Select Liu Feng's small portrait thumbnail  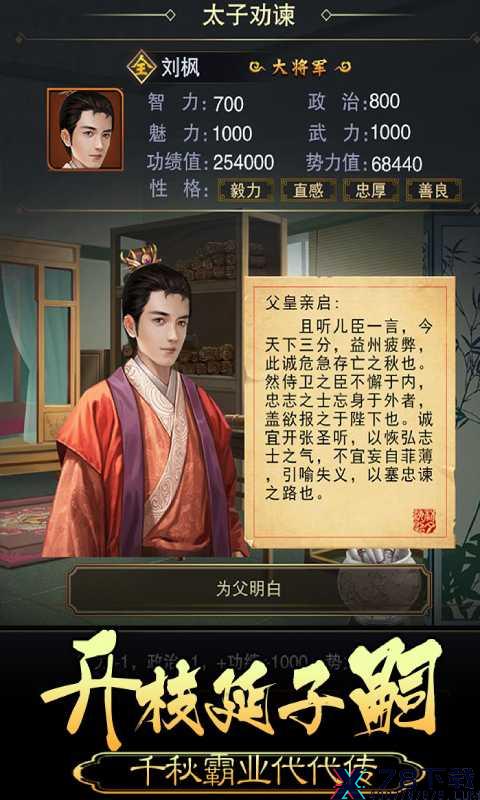coord(85,129)
